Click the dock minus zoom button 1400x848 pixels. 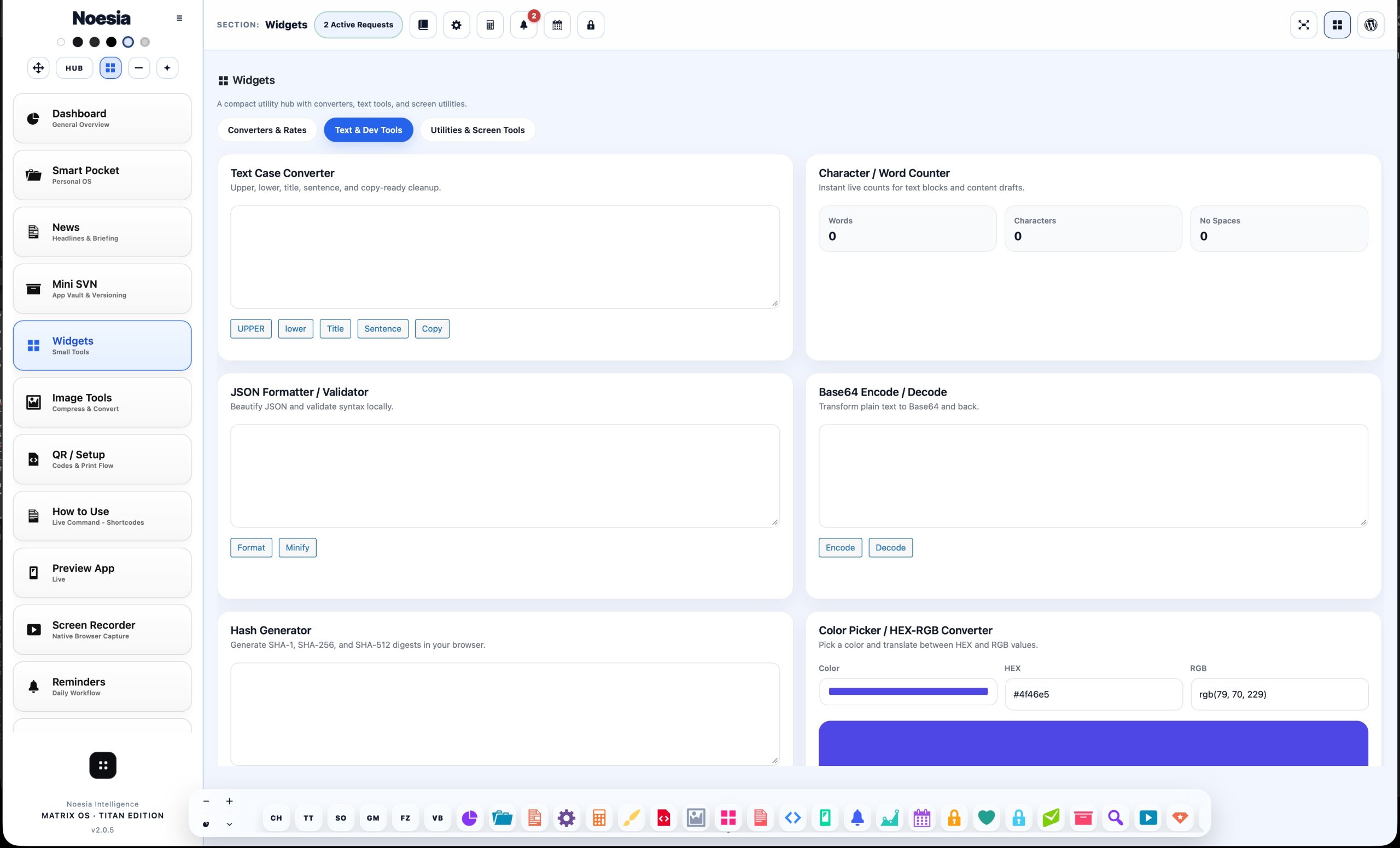(206, 801)
